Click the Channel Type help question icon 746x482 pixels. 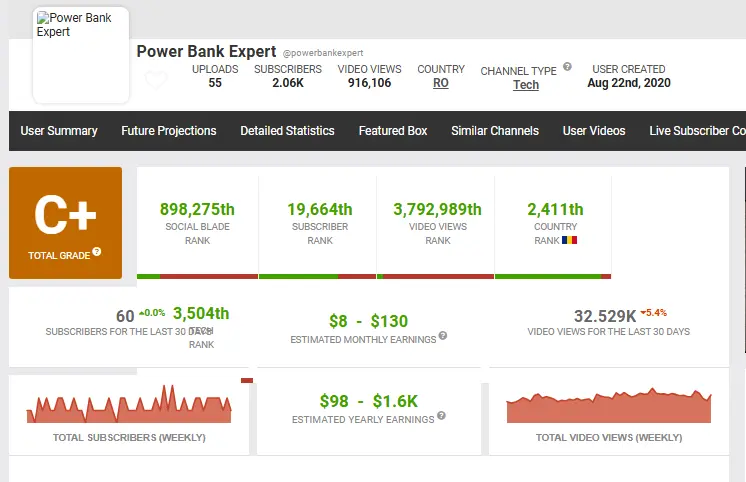(567, 67)
